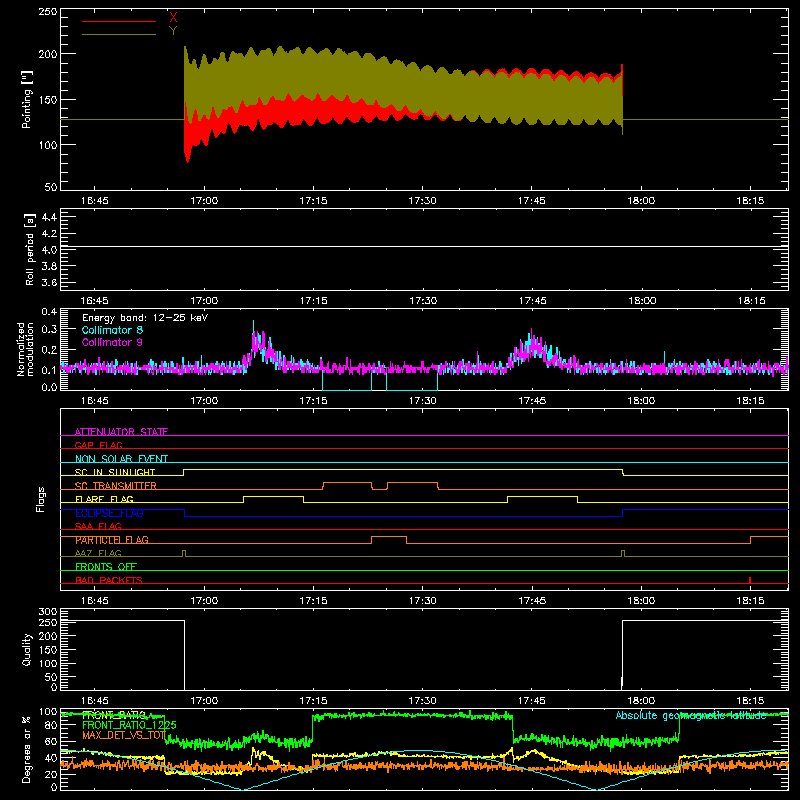Click the 18:15 label under Quality plot
The image size is (800, 800).
click(751, 701)
